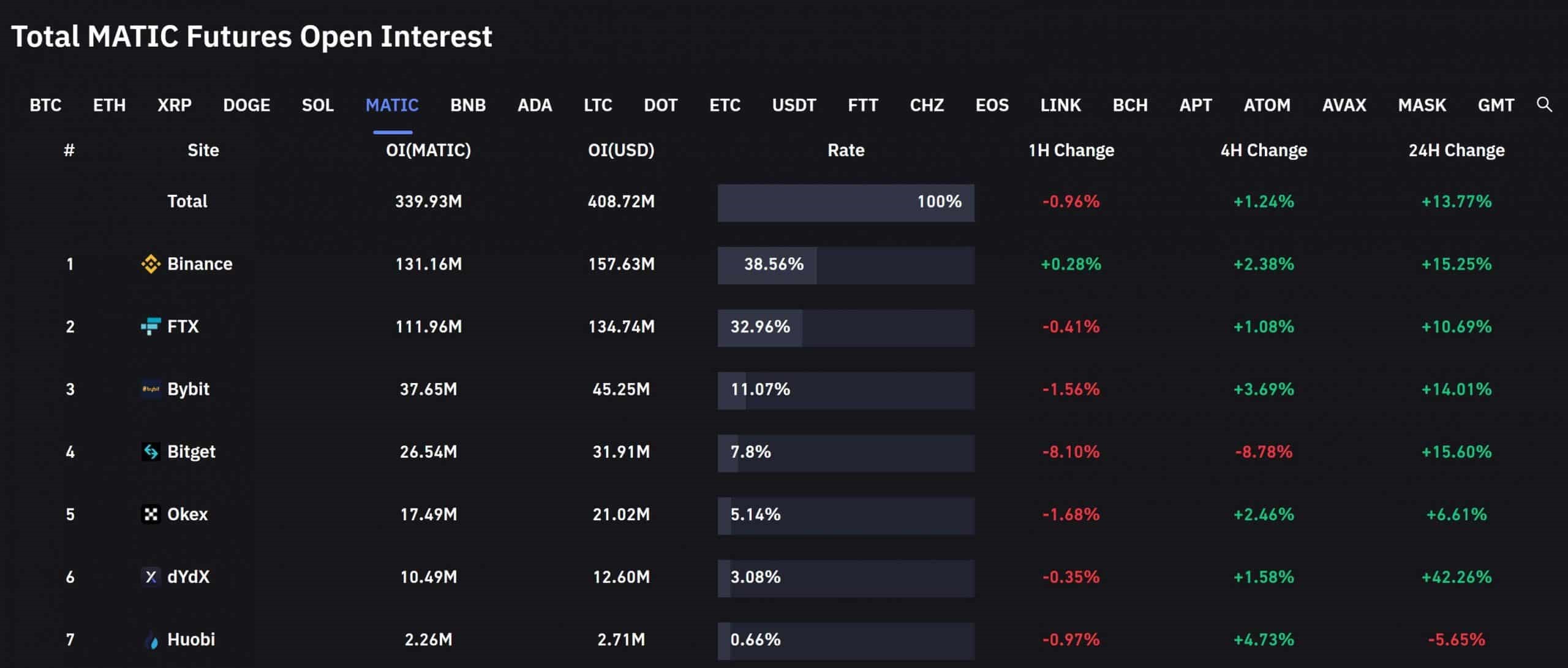The height and width of the screenshot is (668, 1568).
Task: Click Huobi's -5.65% 24H change
Action: [x=1457, y=640]
